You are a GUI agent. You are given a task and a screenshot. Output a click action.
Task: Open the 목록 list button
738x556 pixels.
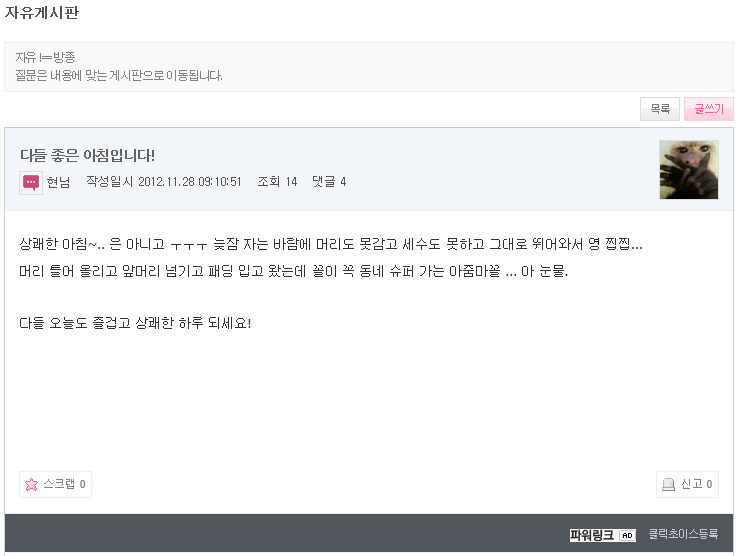[660, 109]
